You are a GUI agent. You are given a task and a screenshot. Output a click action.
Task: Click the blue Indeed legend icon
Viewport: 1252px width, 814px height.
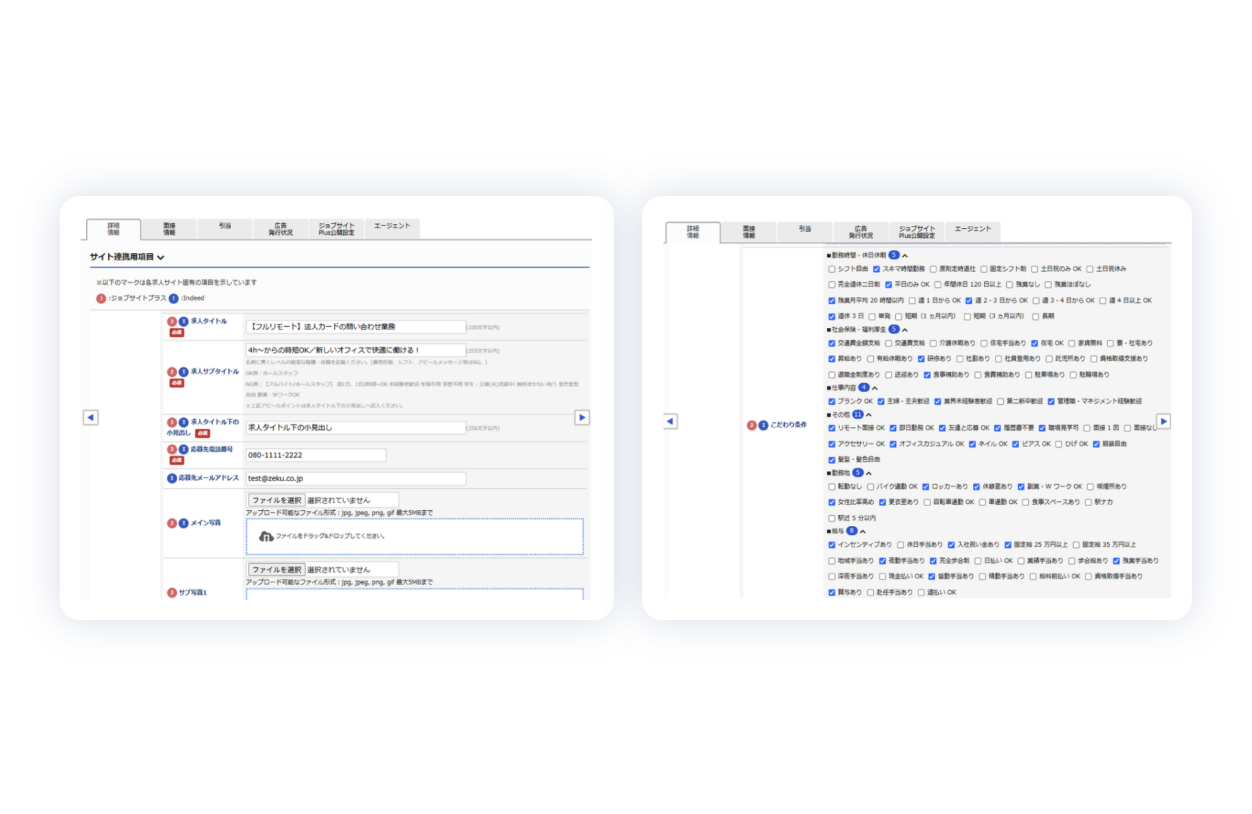(x=174, y=297)
